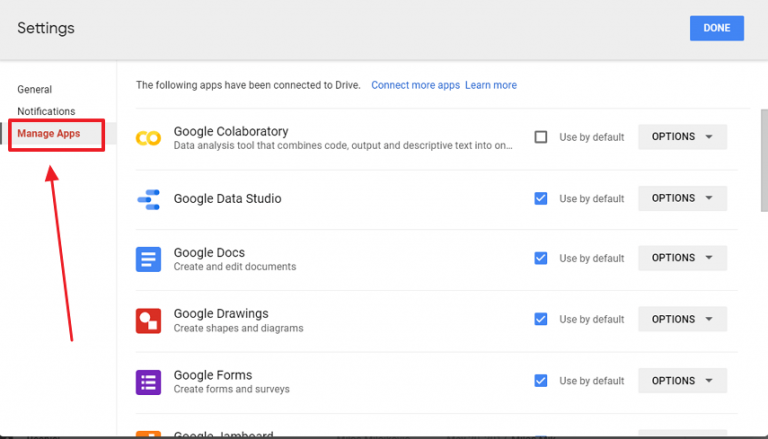The width and height of the screenshot is (768, 439).
Task: Select the Manage Apps tab
Action: coord(48,133)
